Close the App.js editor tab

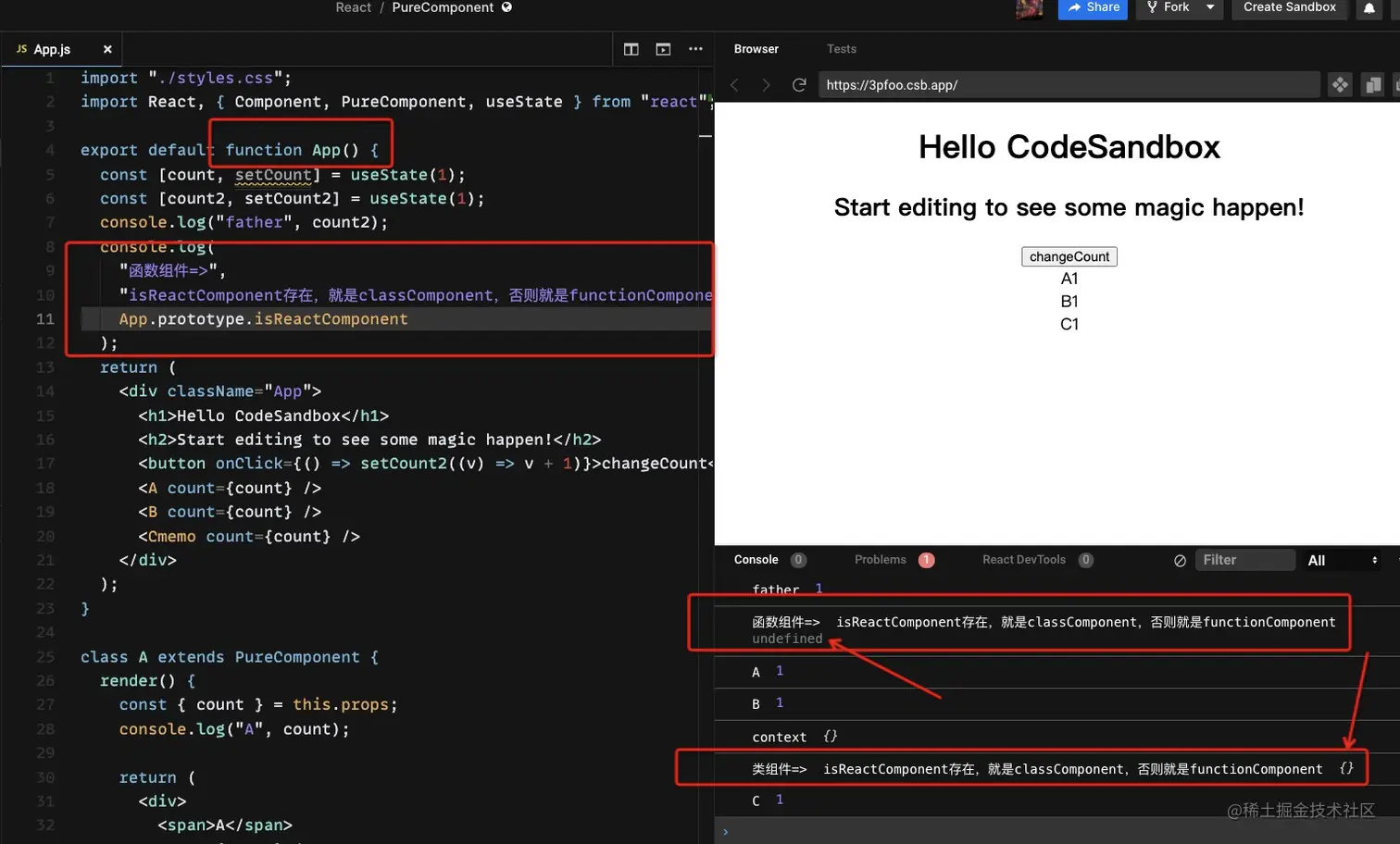pos(107,49)
